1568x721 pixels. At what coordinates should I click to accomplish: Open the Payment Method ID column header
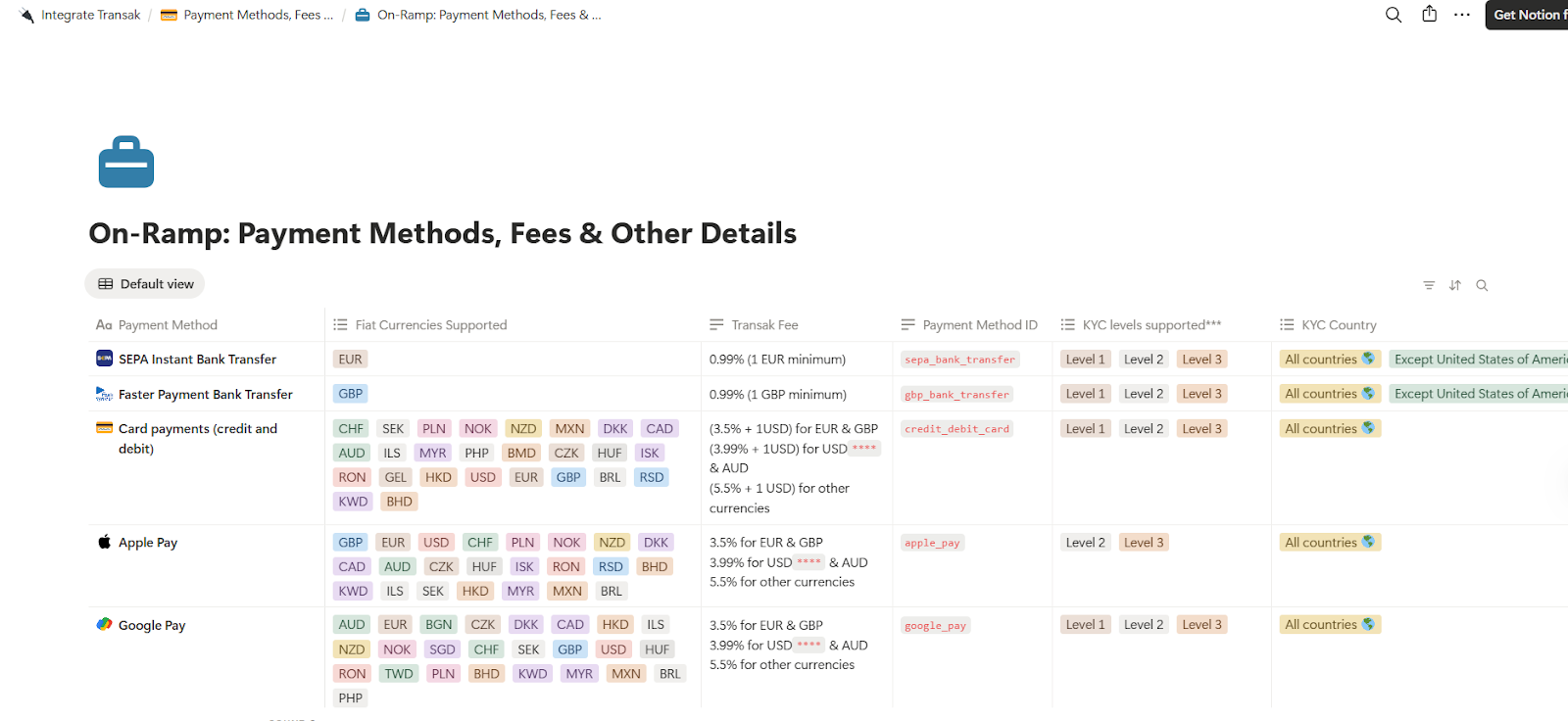pyautogui.click(x=978, y=325)
